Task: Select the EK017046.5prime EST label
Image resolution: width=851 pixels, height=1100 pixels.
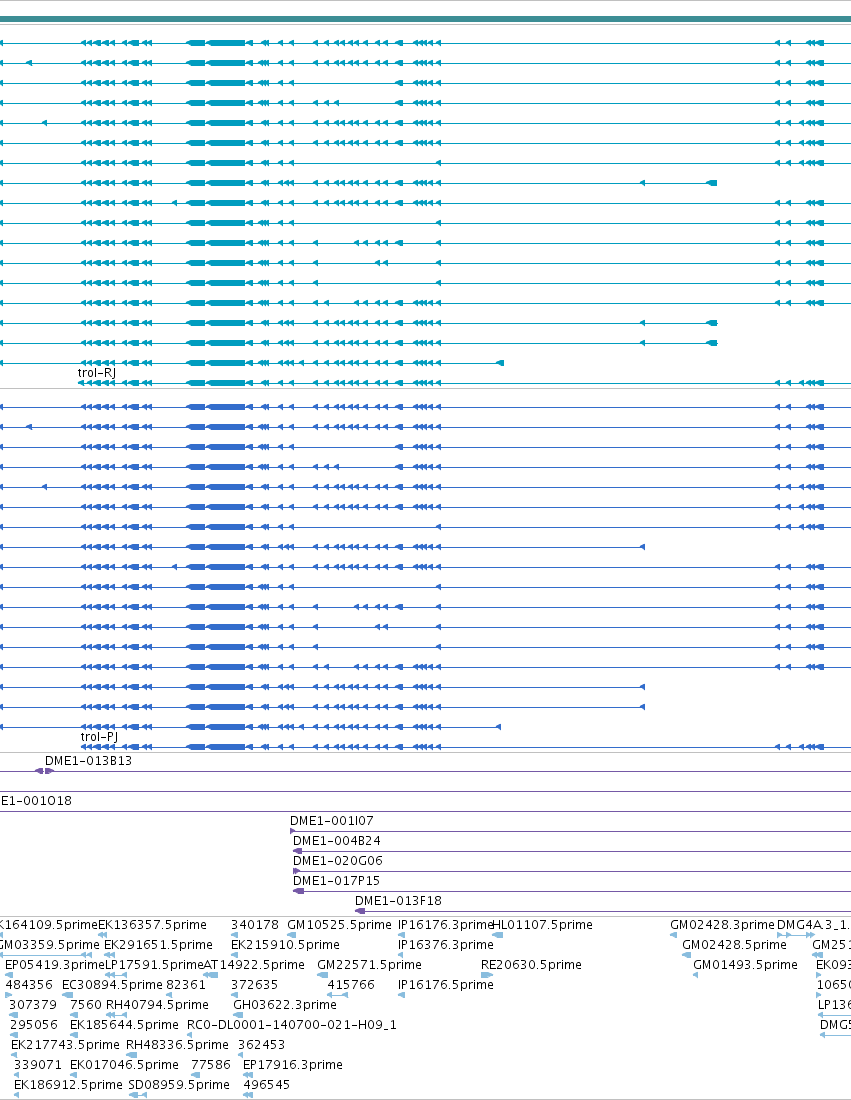Action: (x=124, y=1064)
